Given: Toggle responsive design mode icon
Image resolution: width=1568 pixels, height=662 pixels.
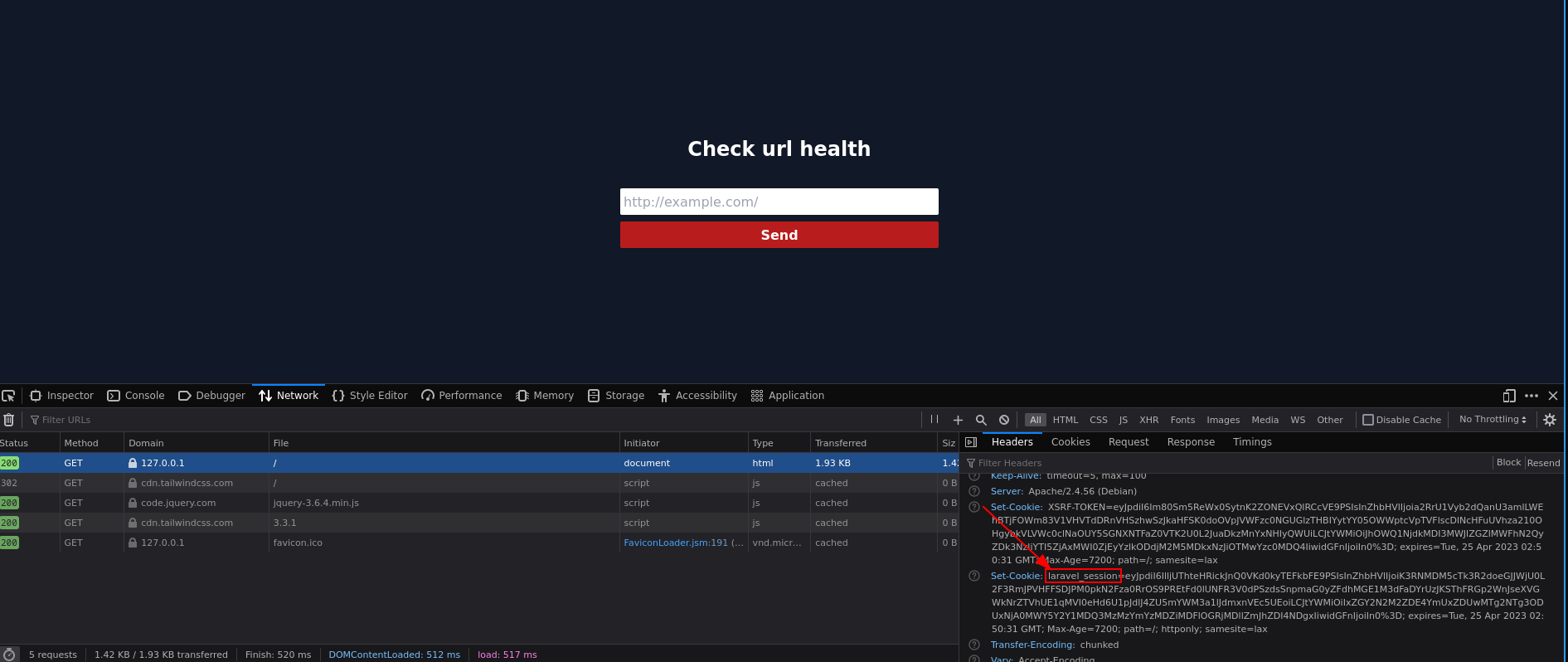Looking at the screenshot, I should (1509, 396).
